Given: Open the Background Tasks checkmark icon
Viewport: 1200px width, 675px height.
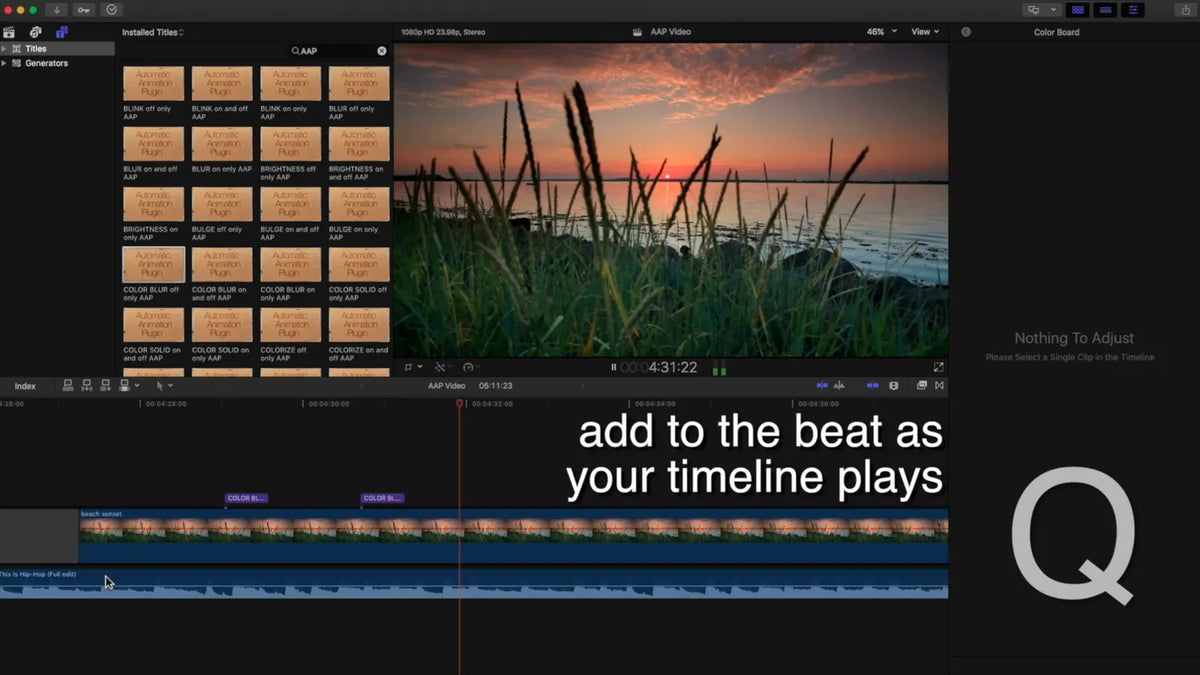Looking at the screenshot, I should [111, 9].
